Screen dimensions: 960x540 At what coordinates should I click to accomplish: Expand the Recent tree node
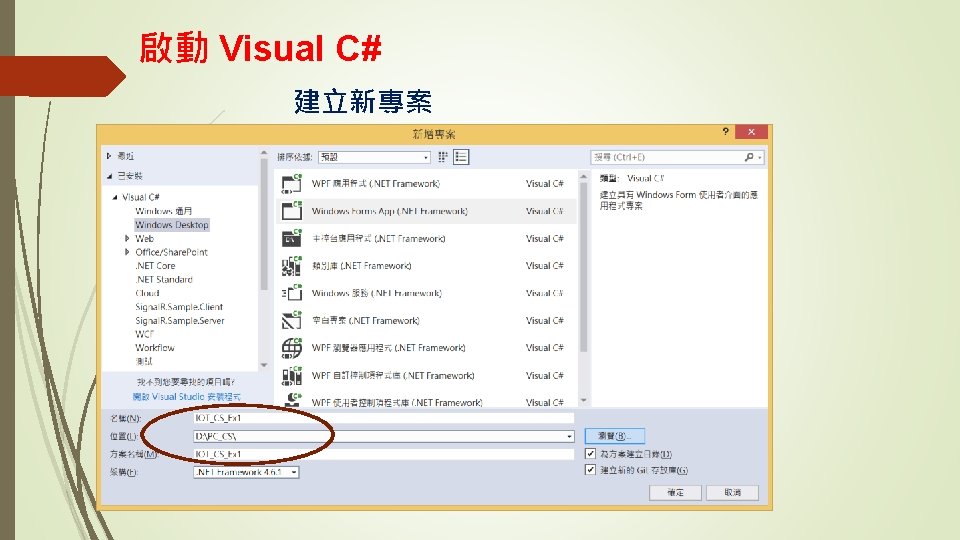pyautogui.click(x=109, y=156)
